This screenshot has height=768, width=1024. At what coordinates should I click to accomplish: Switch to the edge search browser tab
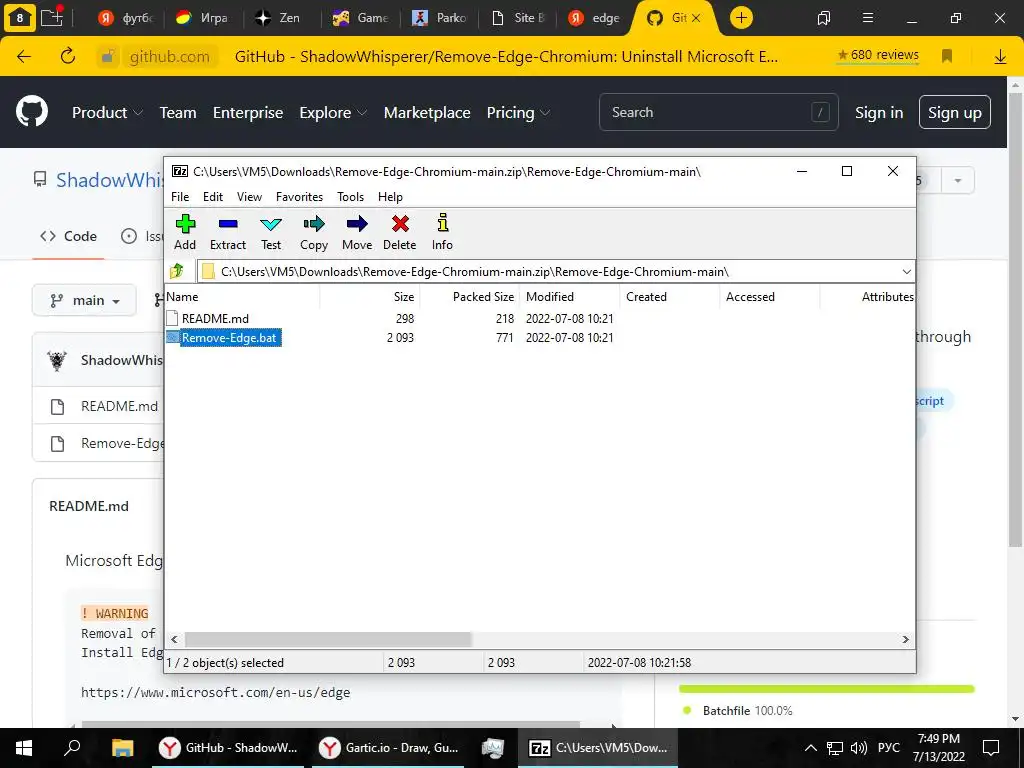coord(594,18)
